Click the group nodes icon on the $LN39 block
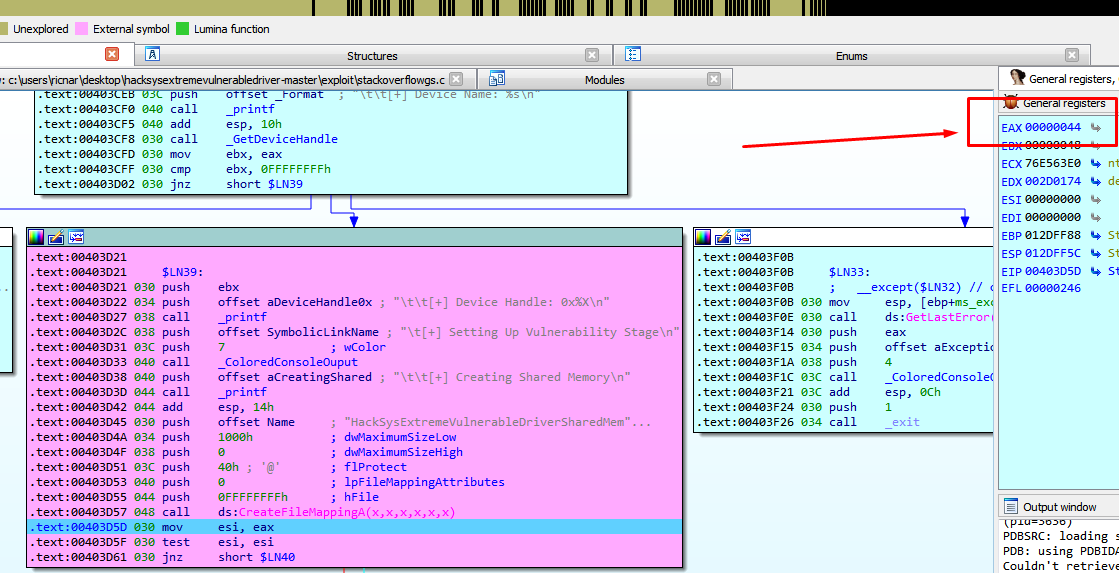Screen dimensions: 1119x573 pos(76,237)
